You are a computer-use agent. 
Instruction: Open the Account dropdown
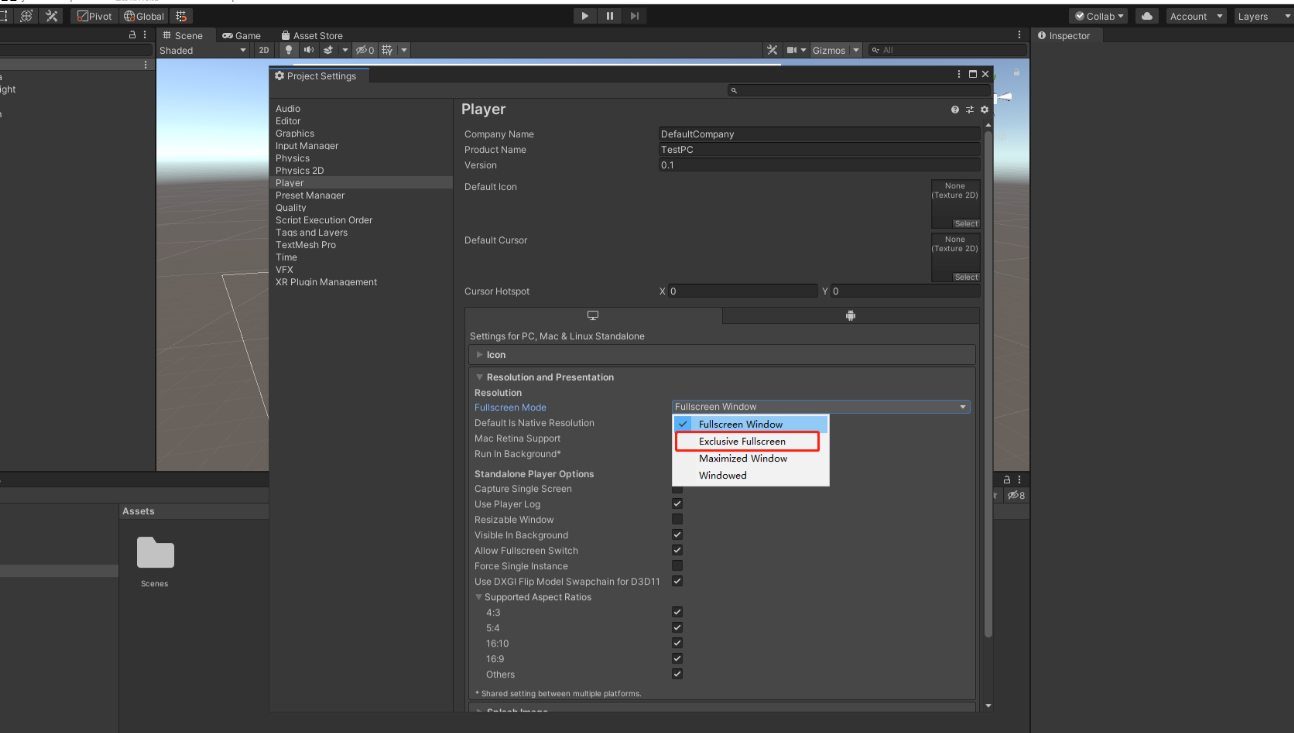click(1196, 16)
